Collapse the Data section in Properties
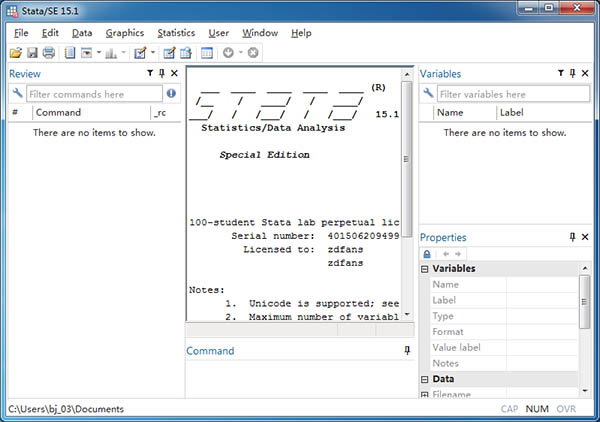Image resolution: width=600 pixels, height=422 pixels. (x=425, y=380)
